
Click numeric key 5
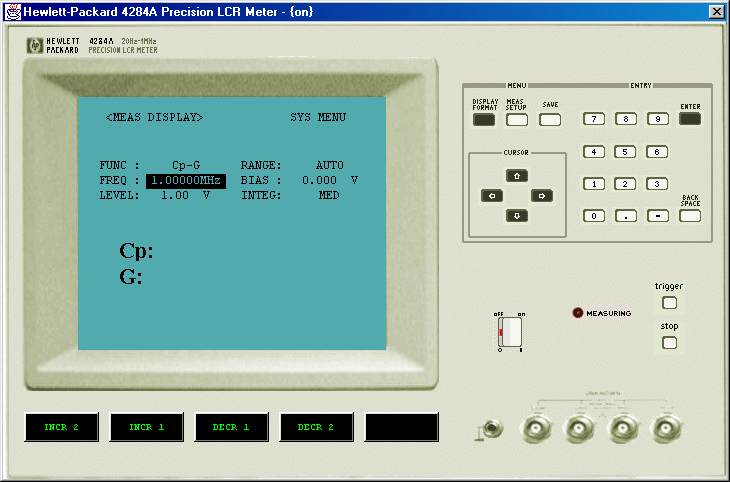[x=625, y=151]
